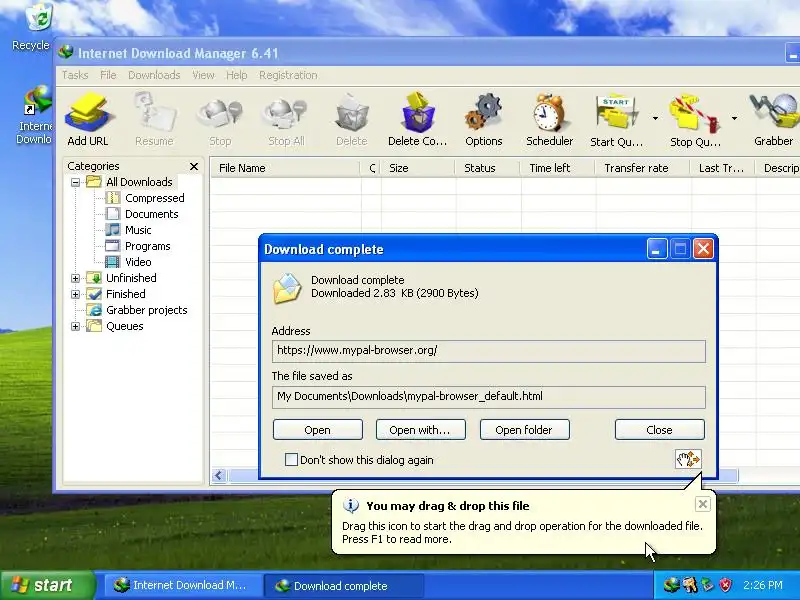Sort by the Last Try column header

tap(722, 168)
